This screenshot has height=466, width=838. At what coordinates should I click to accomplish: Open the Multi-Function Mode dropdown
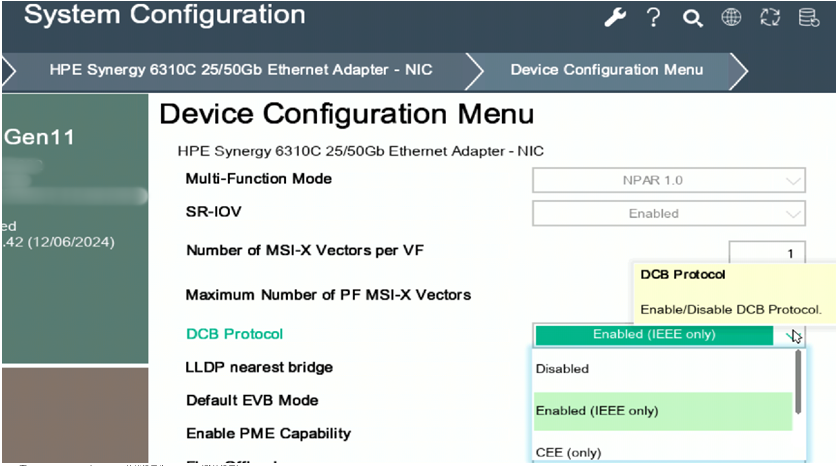pos(668,181)
